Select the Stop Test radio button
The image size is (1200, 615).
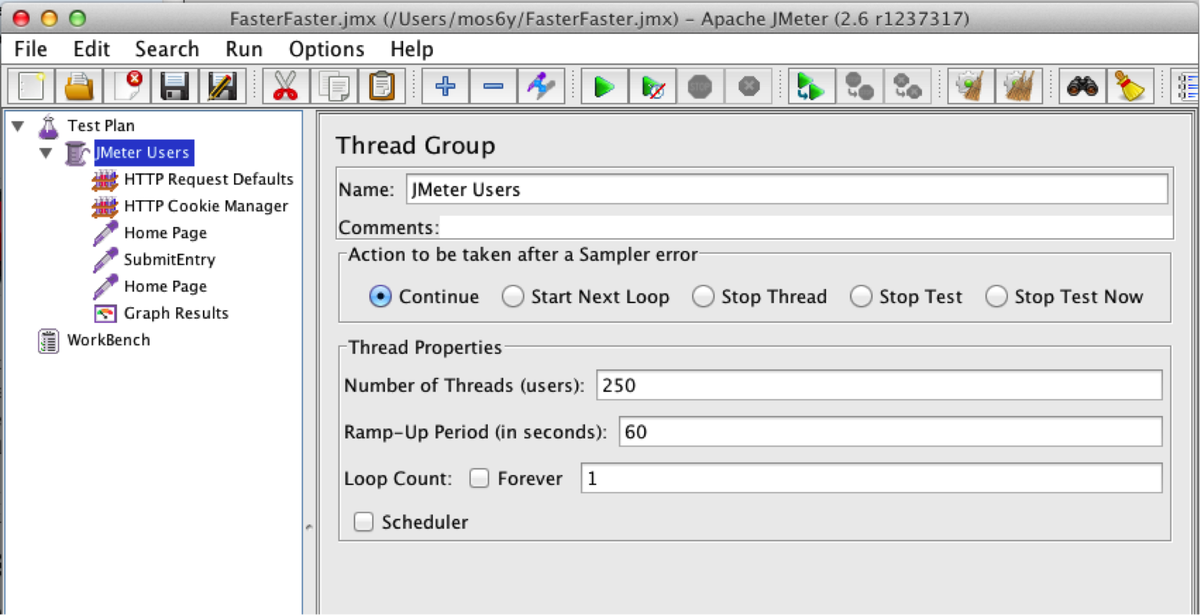pos(861,296)
